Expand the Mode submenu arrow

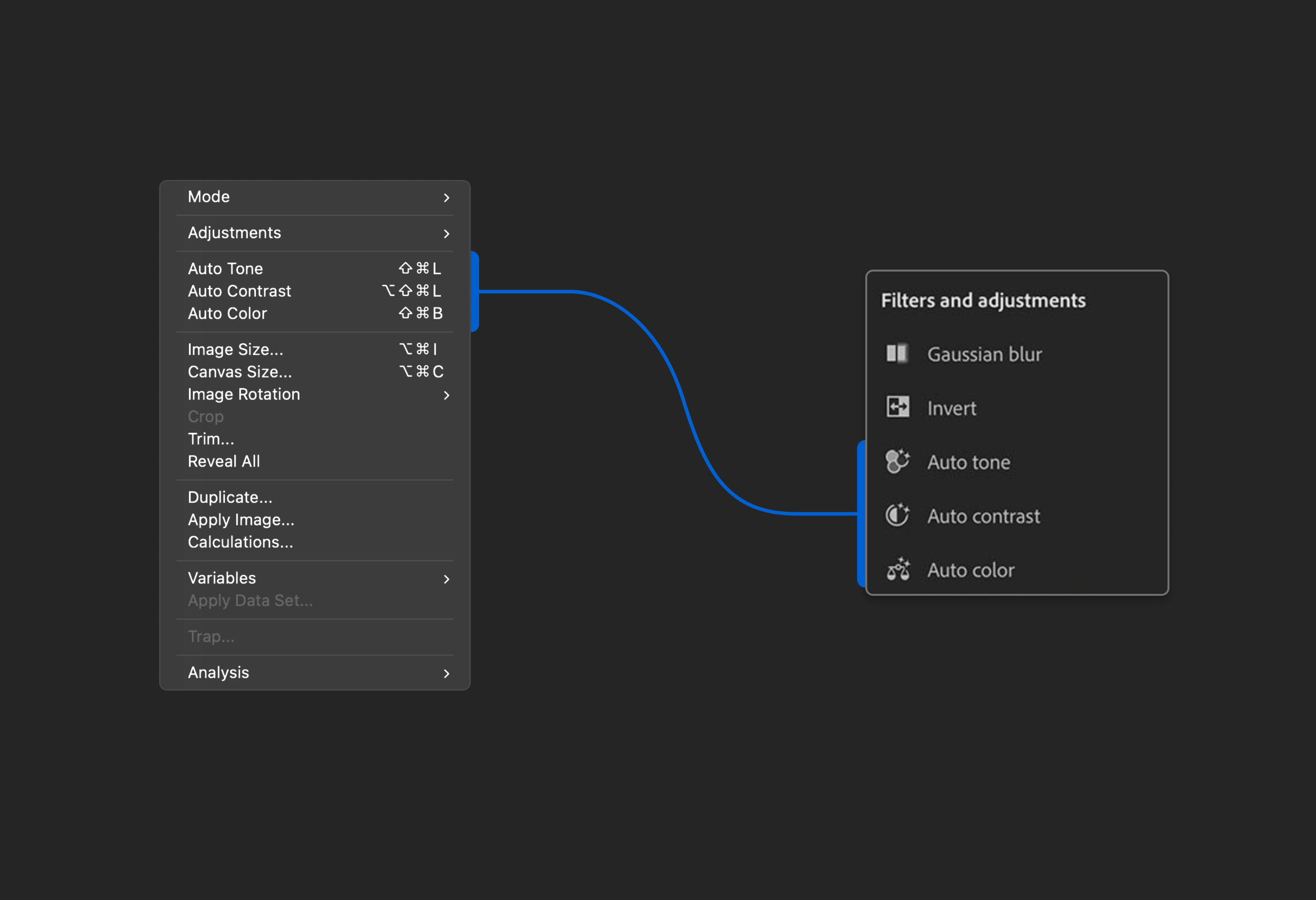click(446, 197)
